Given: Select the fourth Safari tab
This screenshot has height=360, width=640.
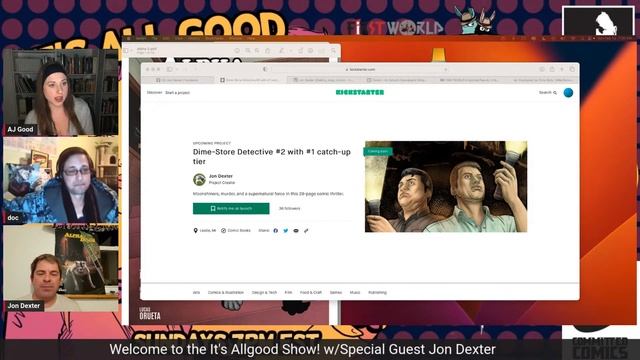Looking at the screenshot, I should (x=395, y=80).
